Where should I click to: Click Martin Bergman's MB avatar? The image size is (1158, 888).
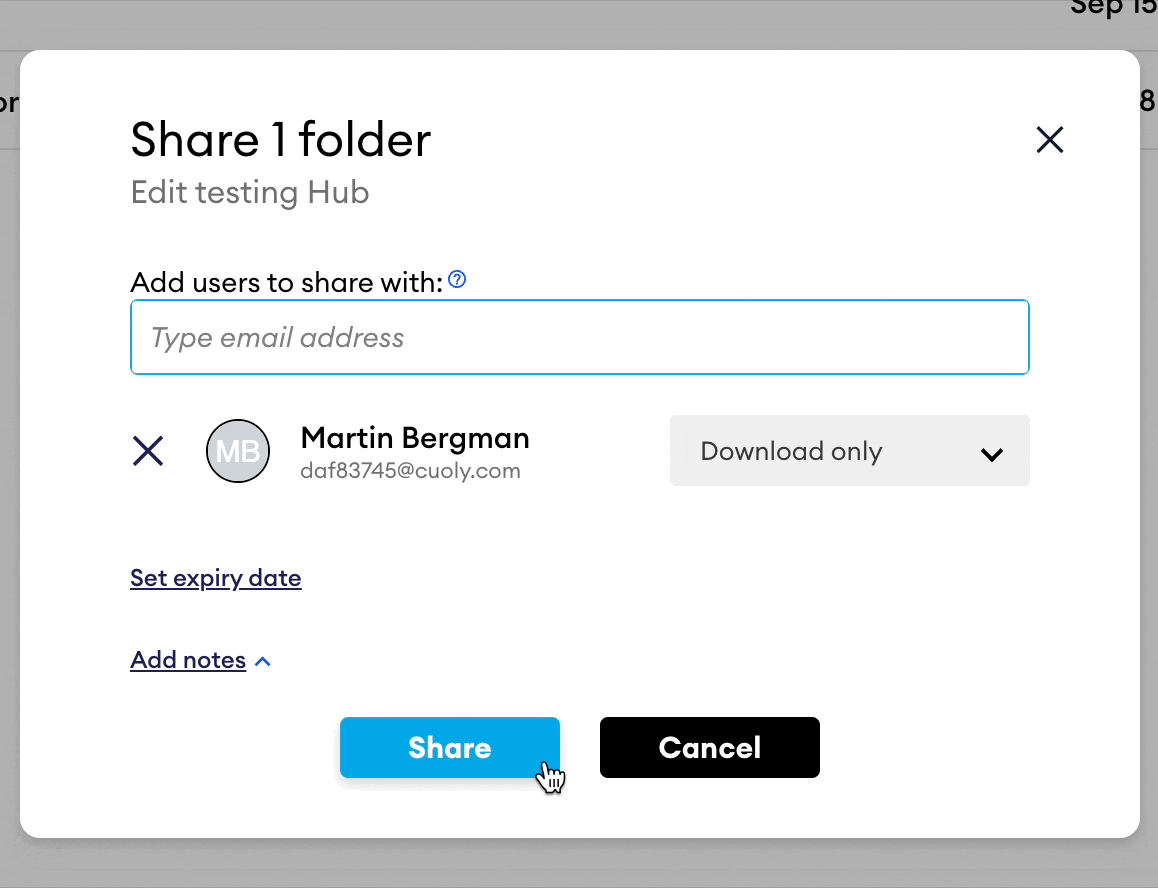pyautogui.click(x=238, y=451)
